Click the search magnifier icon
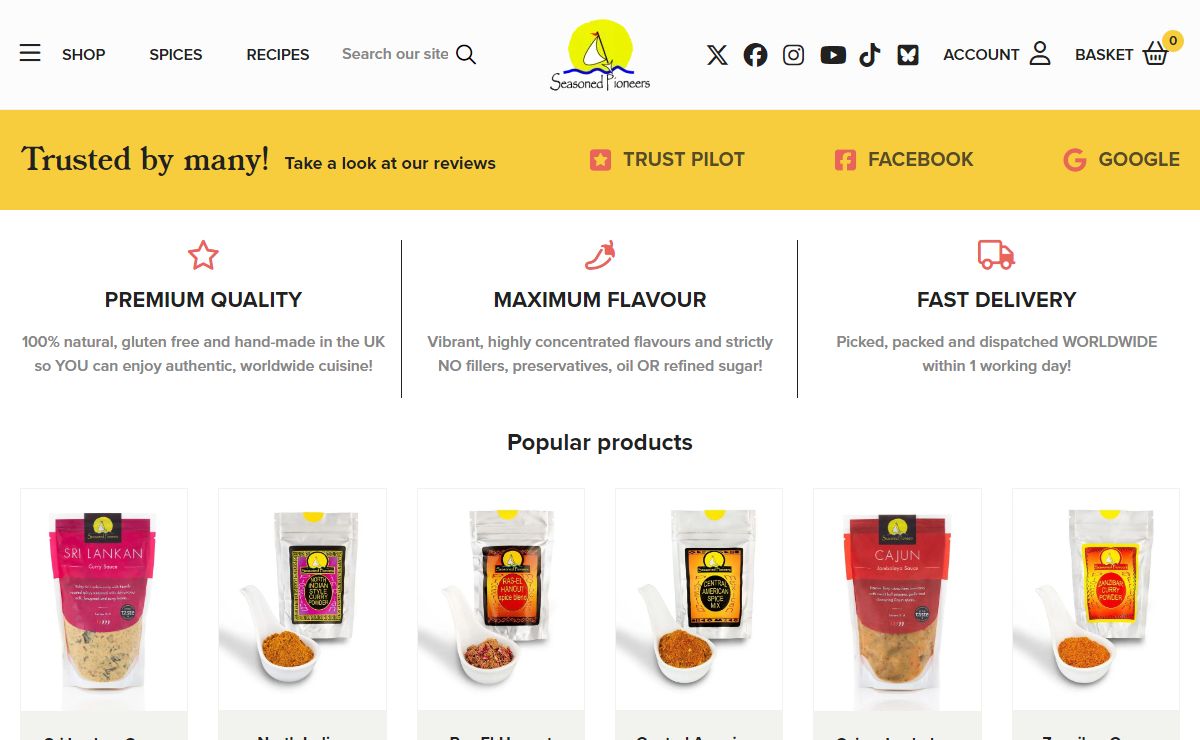1200x740 pixels. tap(466, 54)
